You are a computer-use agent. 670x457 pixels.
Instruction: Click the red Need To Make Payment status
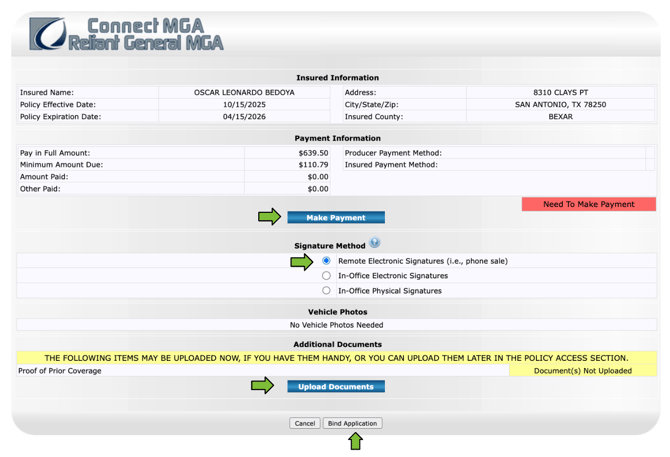(x=588, y=204)
